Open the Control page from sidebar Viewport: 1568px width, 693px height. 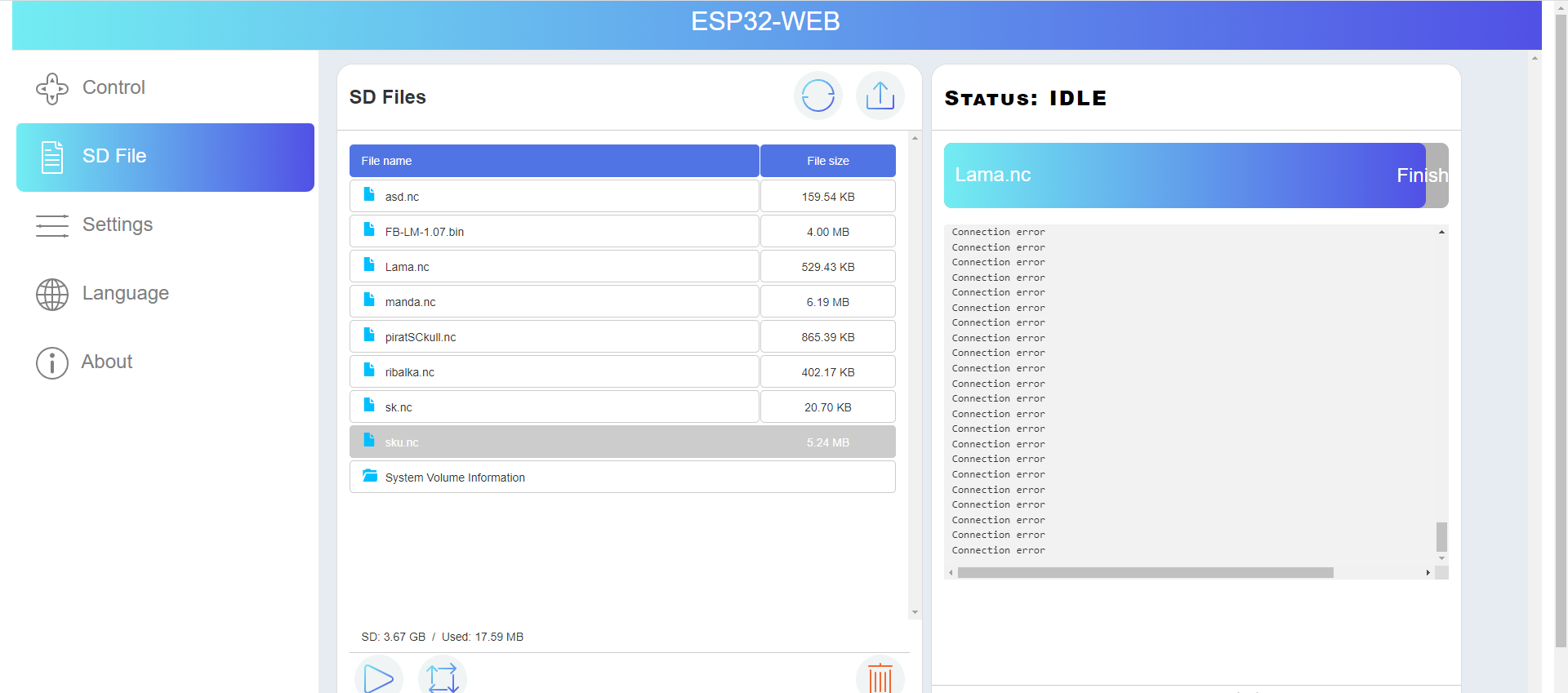tap(165, 87)
